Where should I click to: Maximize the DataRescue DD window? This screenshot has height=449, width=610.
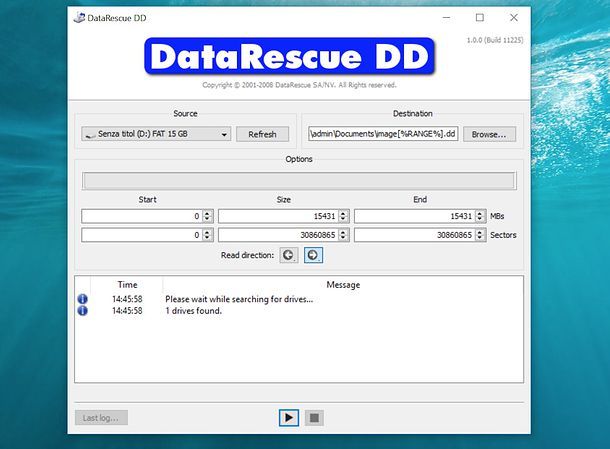(x=480, y=18)
